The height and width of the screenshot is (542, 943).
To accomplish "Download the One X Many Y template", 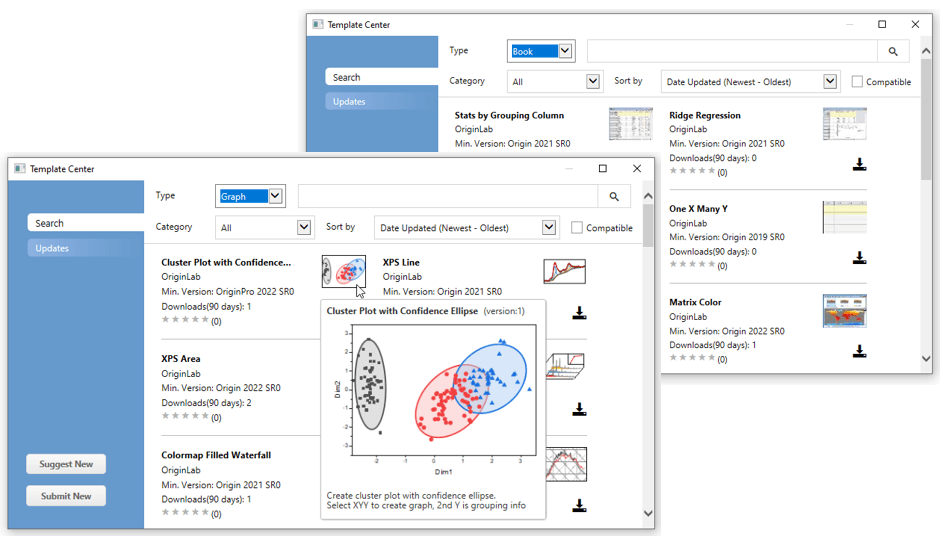I will [x=859, y=258].
